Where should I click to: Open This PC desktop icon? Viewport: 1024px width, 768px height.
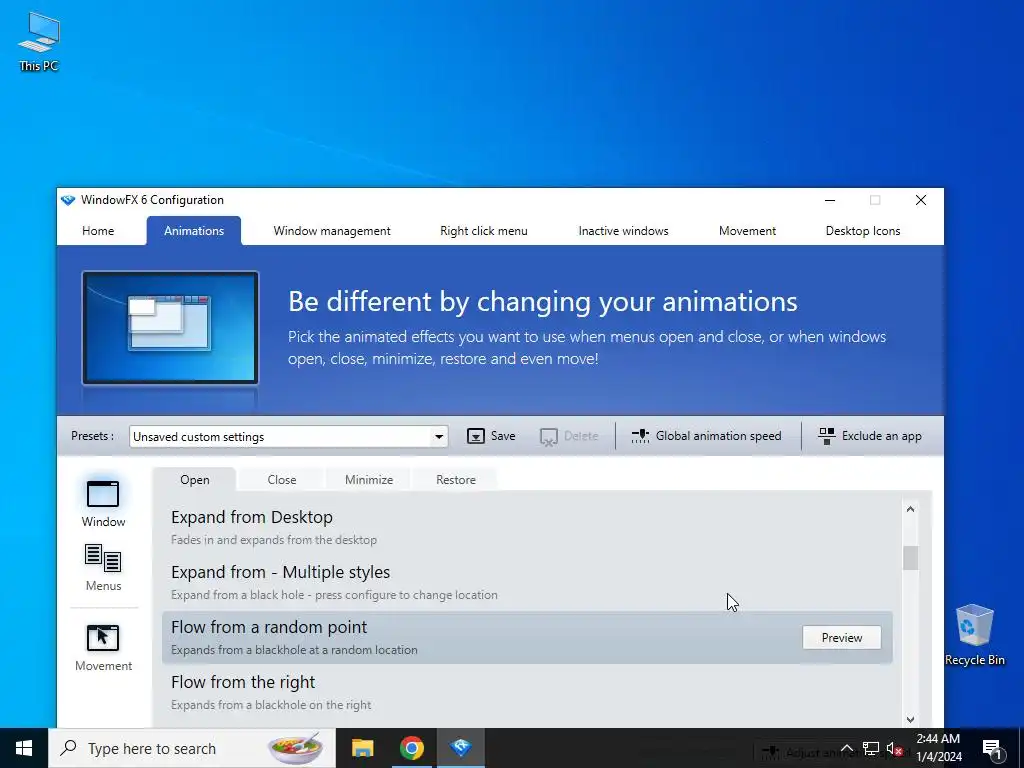tap(39, 42)
